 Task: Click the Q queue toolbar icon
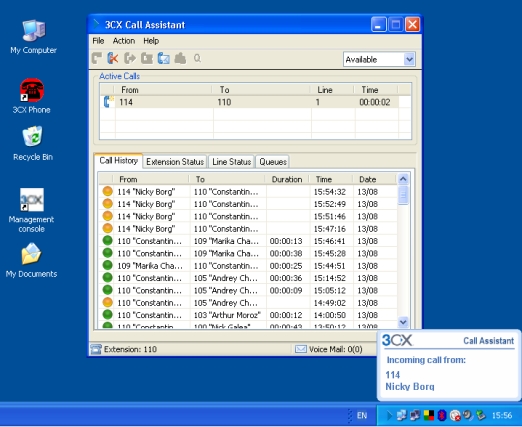pyautogui.click(x=197, y=58)
